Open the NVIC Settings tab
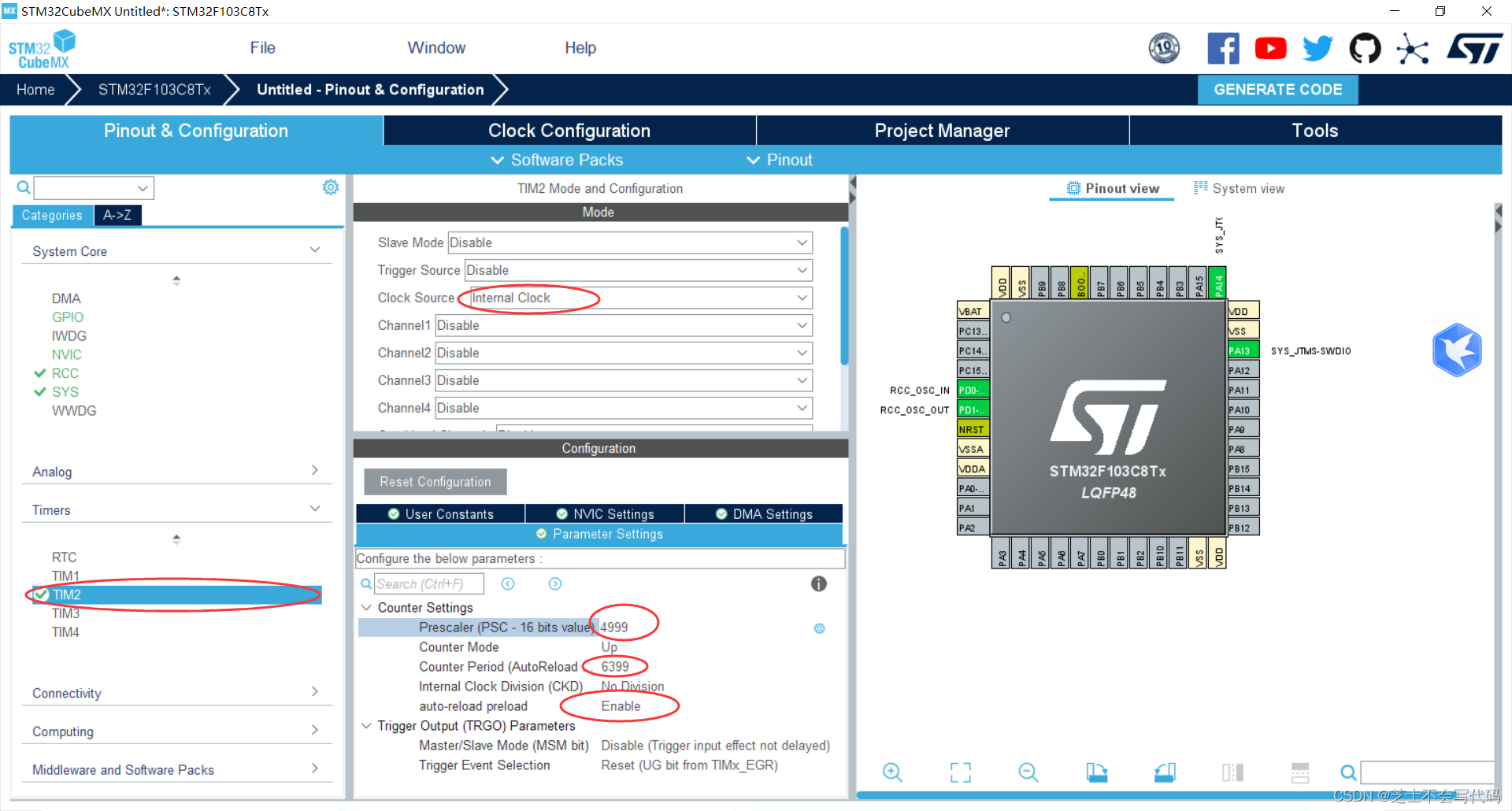The height and width of the screenshot is (811, 1512). [x=605, y=514]
